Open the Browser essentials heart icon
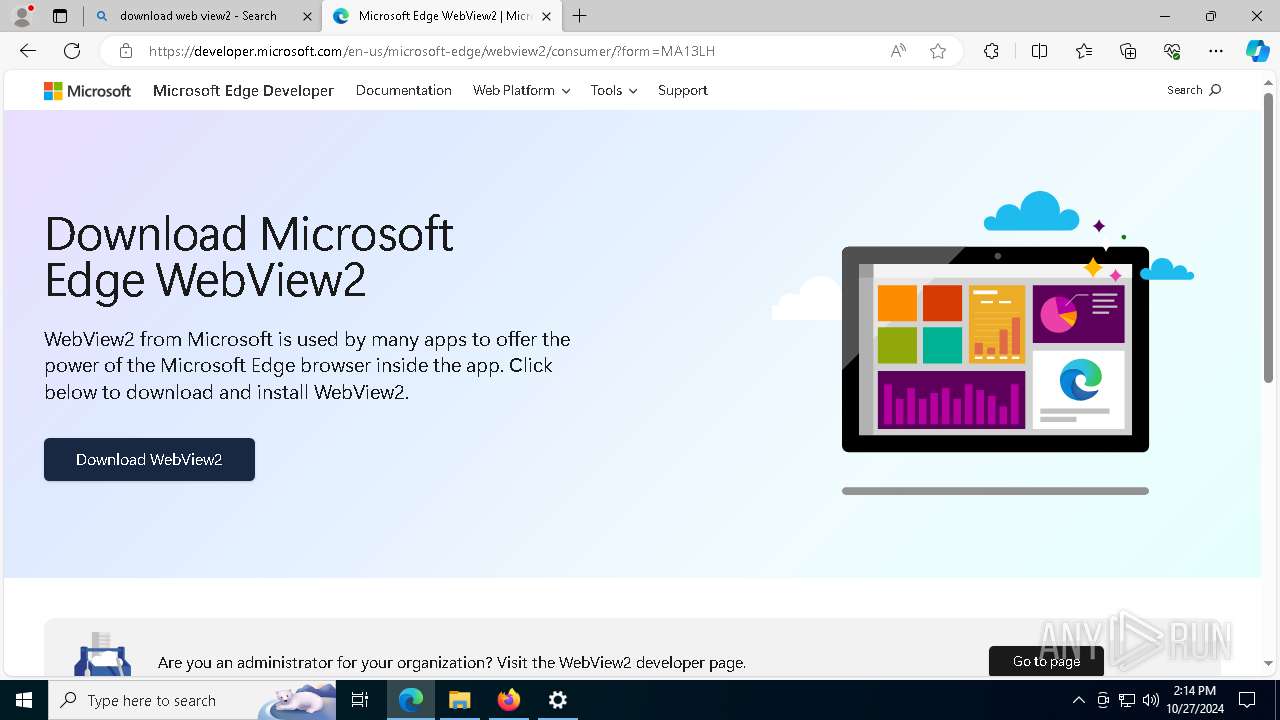The width and height of the screenshot is (1280, 720). [1172, 51]
